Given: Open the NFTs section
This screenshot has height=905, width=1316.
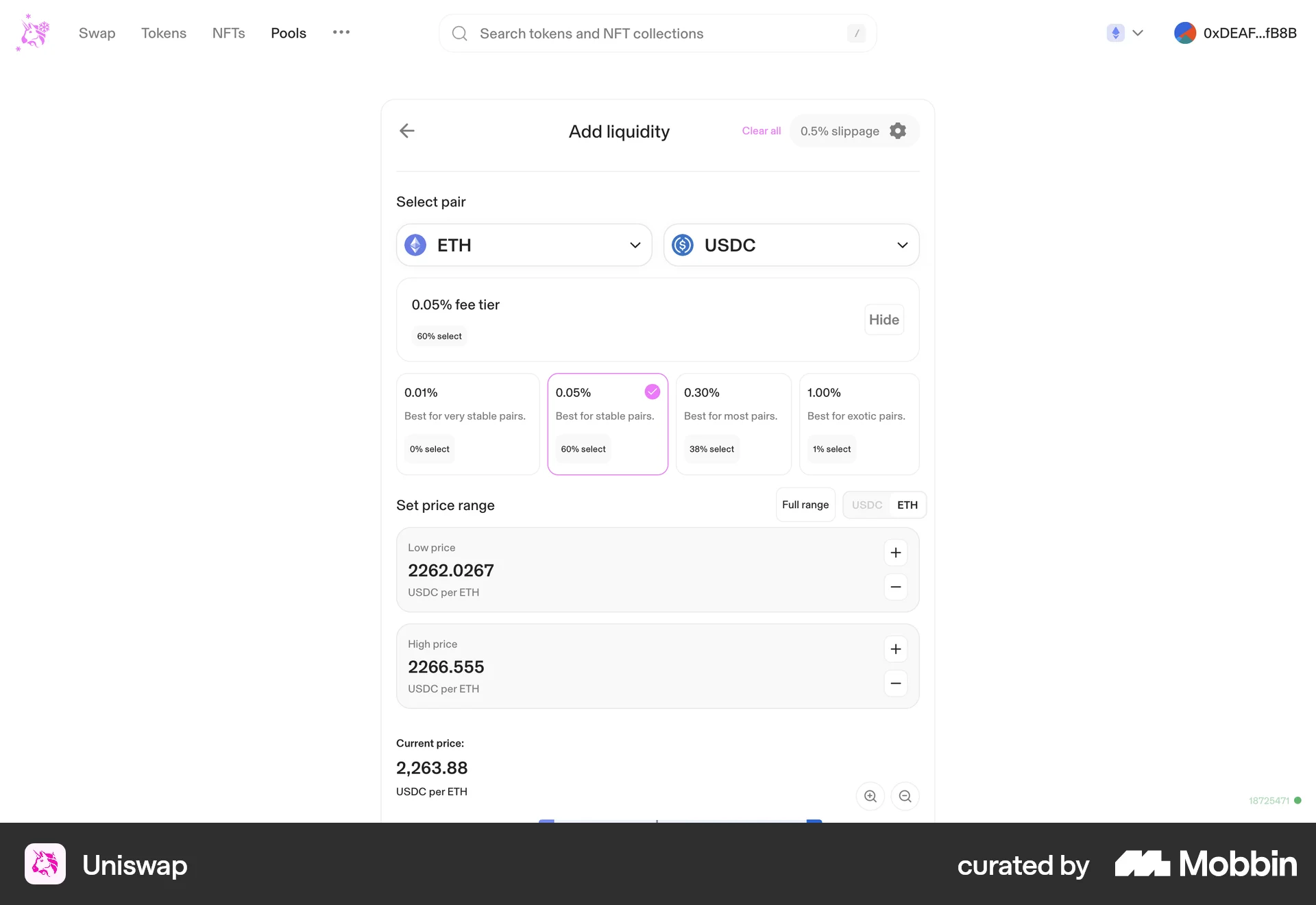Looking at the screenshot, I should point(228,33).
